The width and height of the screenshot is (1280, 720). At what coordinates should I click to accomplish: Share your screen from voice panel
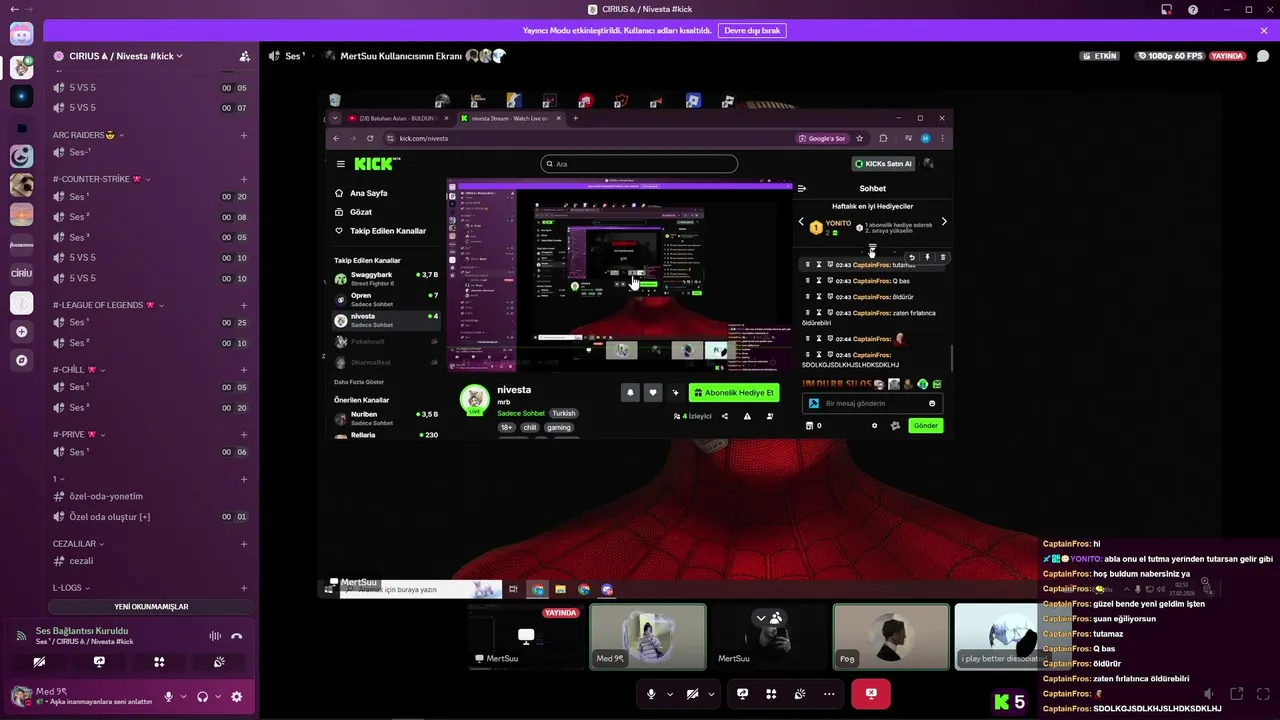99,662
